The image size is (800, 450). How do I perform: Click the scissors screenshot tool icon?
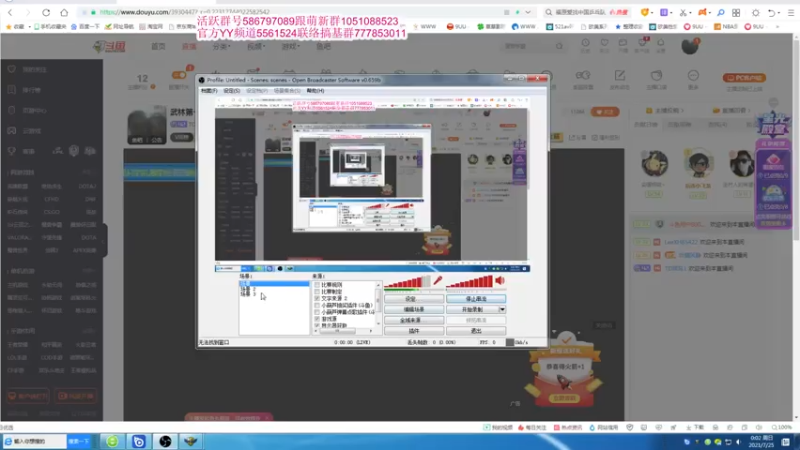pos(683,12)
